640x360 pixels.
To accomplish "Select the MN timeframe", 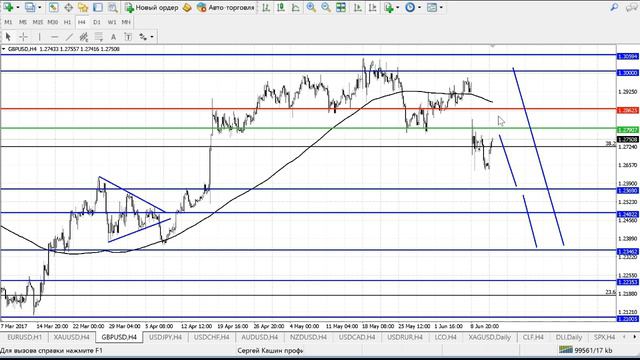I will [x=126, y=22].
